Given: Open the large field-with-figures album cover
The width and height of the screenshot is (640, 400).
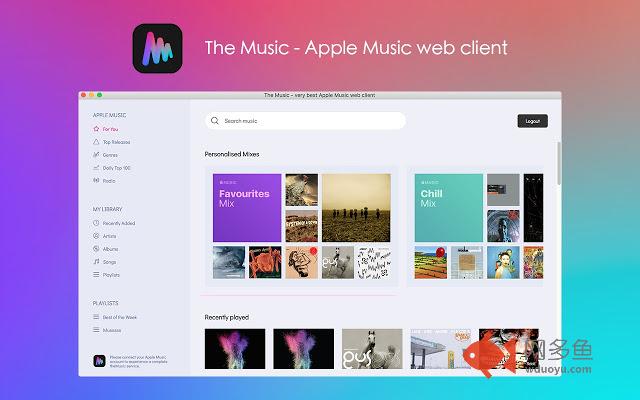Looking at the screenshot, I should point(356,208).
